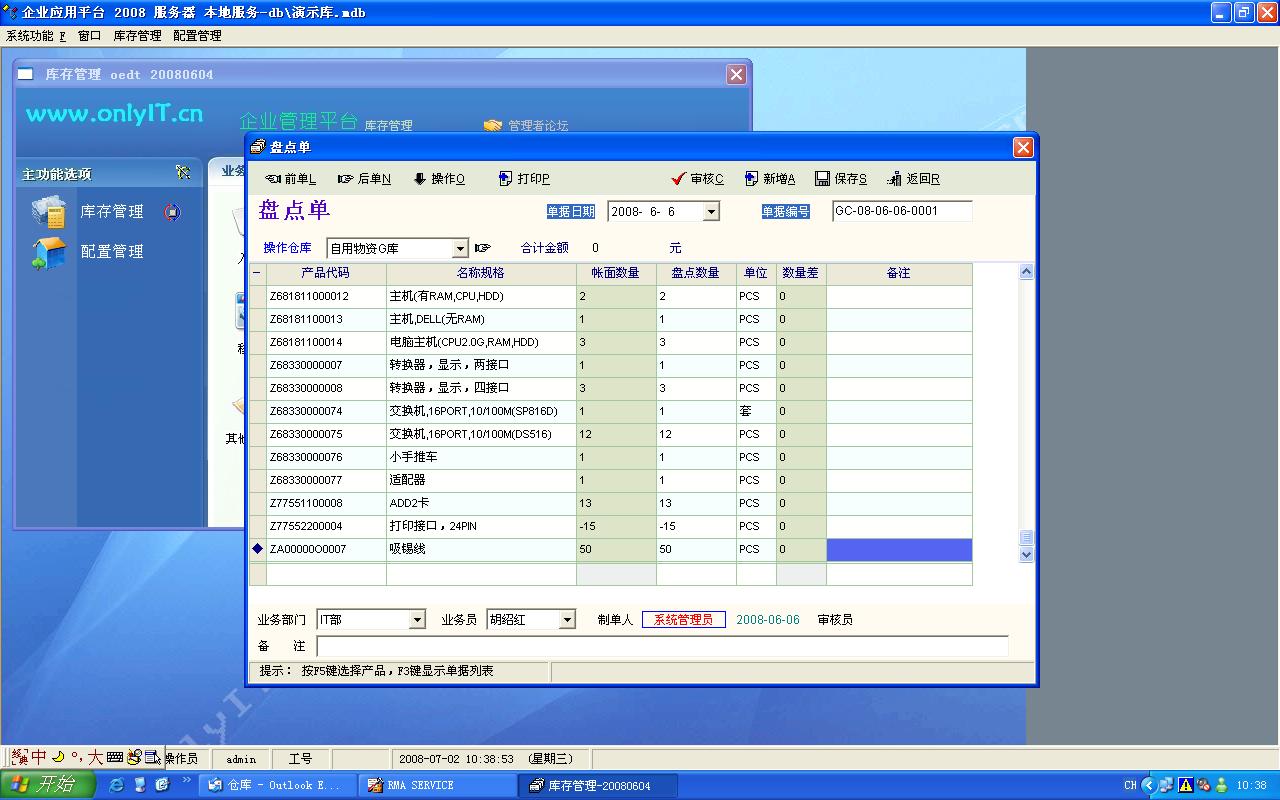Open the 操作 down-arrow toolbar button

click(x=439, y=179)
